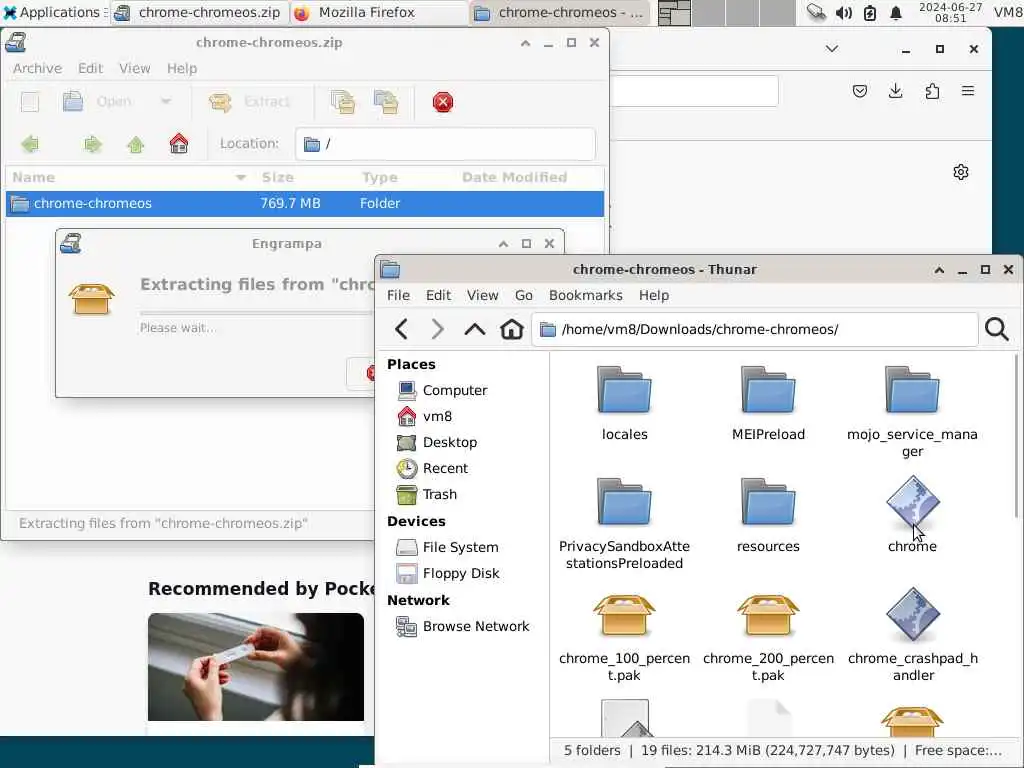Open Thunar Edit menu
The width and height of the screenshot is (1024, 768).
tap(438, 295)
